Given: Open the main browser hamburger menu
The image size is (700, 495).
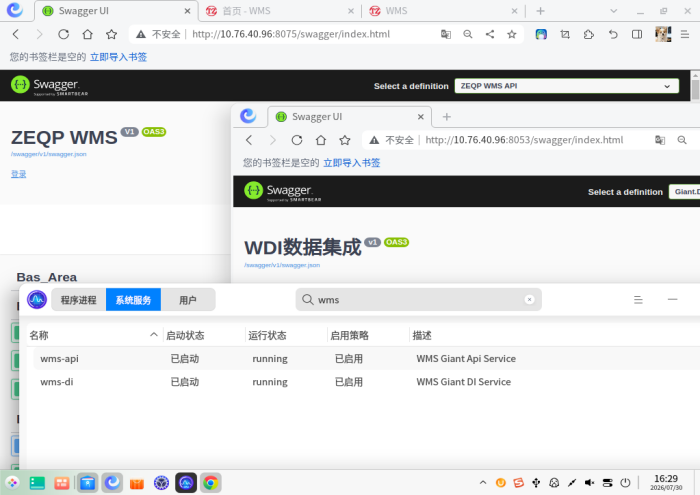Looking at the screenshot, I should [x=685, y=34].
